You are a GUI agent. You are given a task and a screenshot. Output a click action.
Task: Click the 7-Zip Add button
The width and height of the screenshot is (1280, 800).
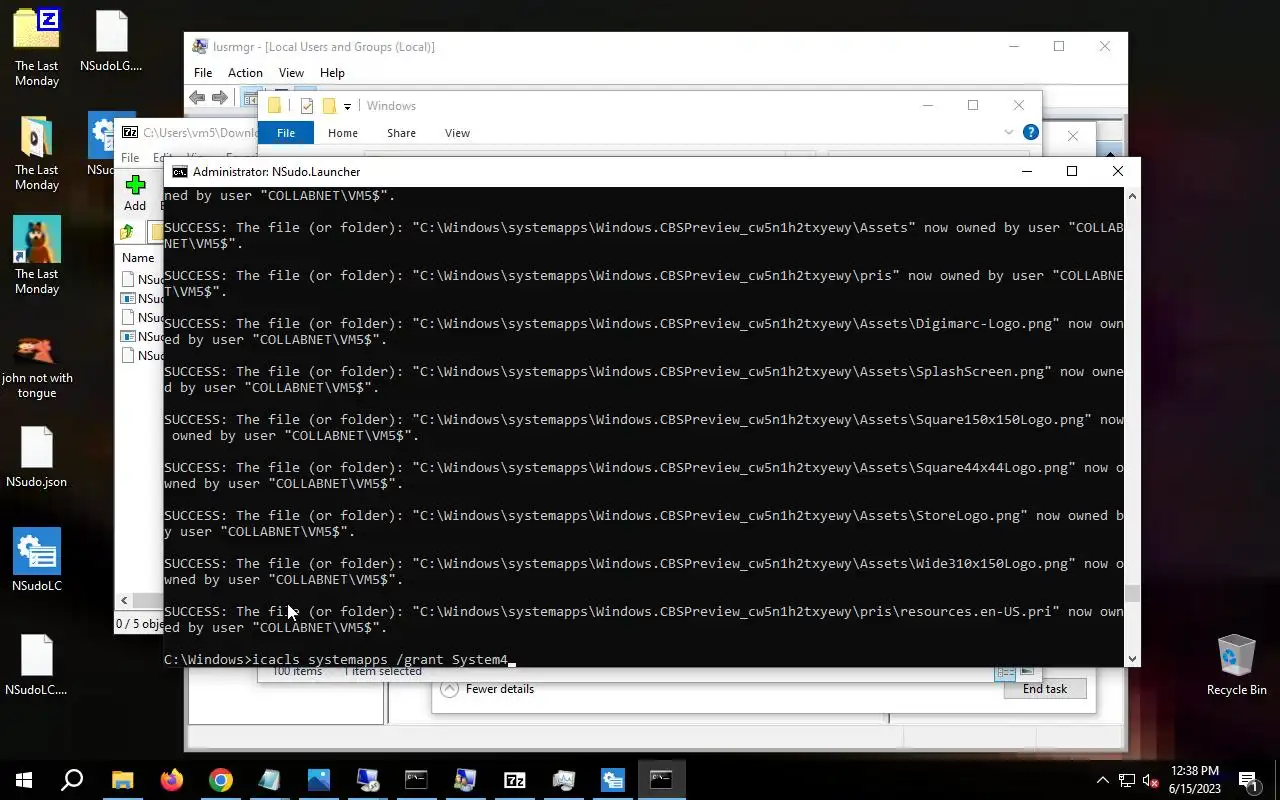(135, 193)
